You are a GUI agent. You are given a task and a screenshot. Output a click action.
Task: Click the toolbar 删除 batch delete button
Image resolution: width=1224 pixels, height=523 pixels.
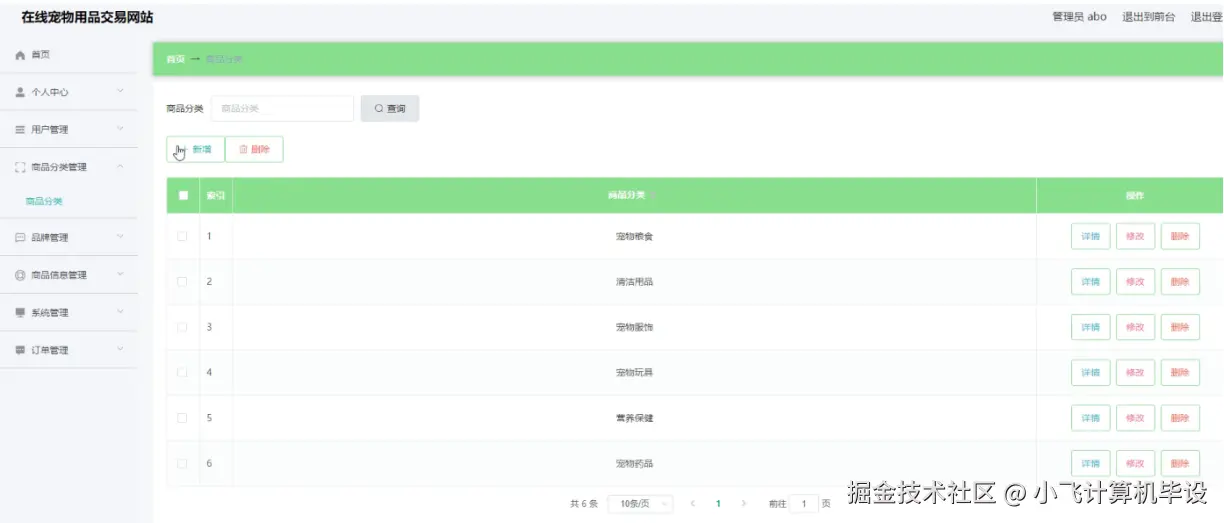(254, 149)
